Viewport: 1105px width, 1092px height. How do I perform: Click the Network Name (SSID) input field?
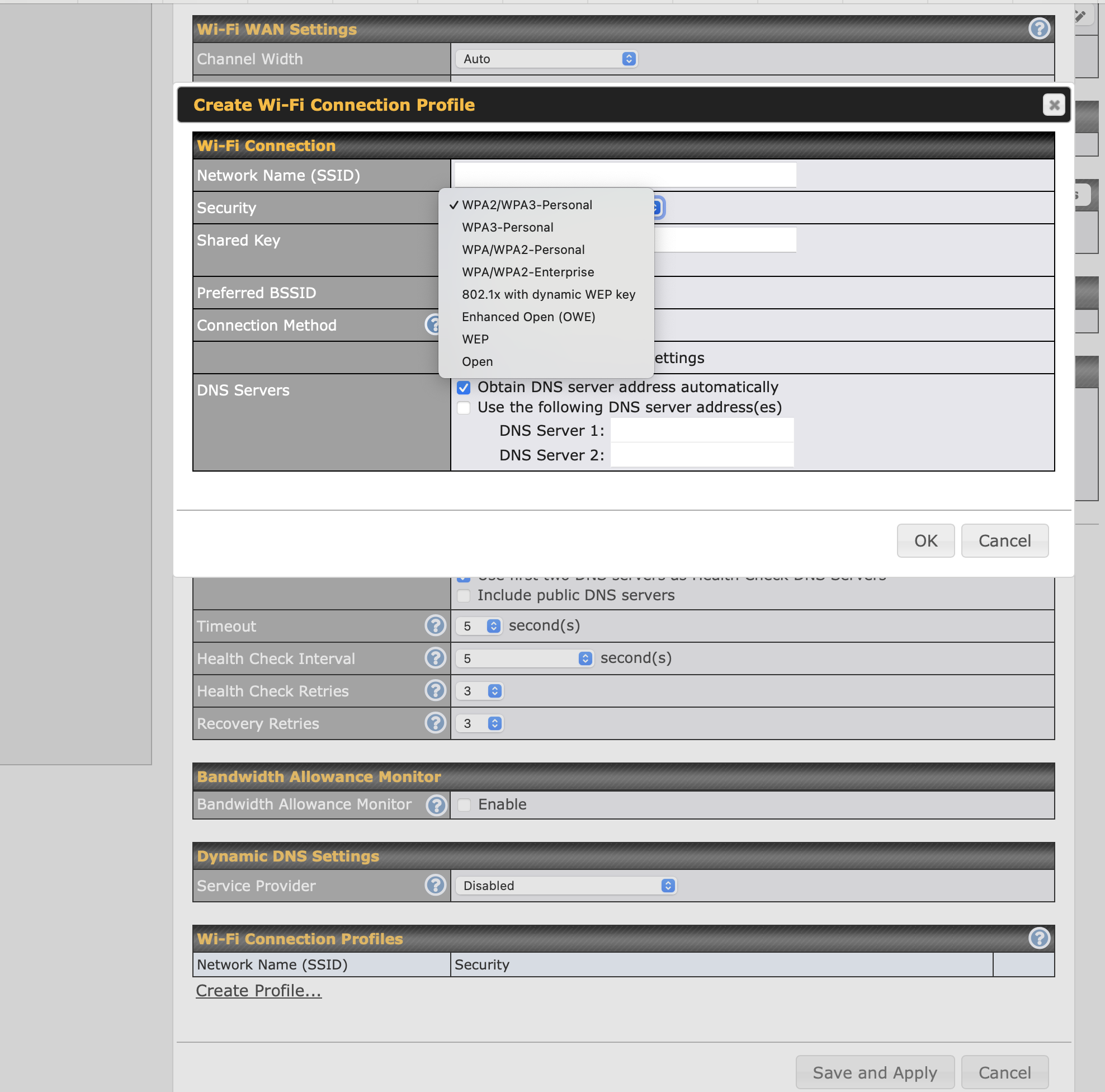click(x=625, y=175)
